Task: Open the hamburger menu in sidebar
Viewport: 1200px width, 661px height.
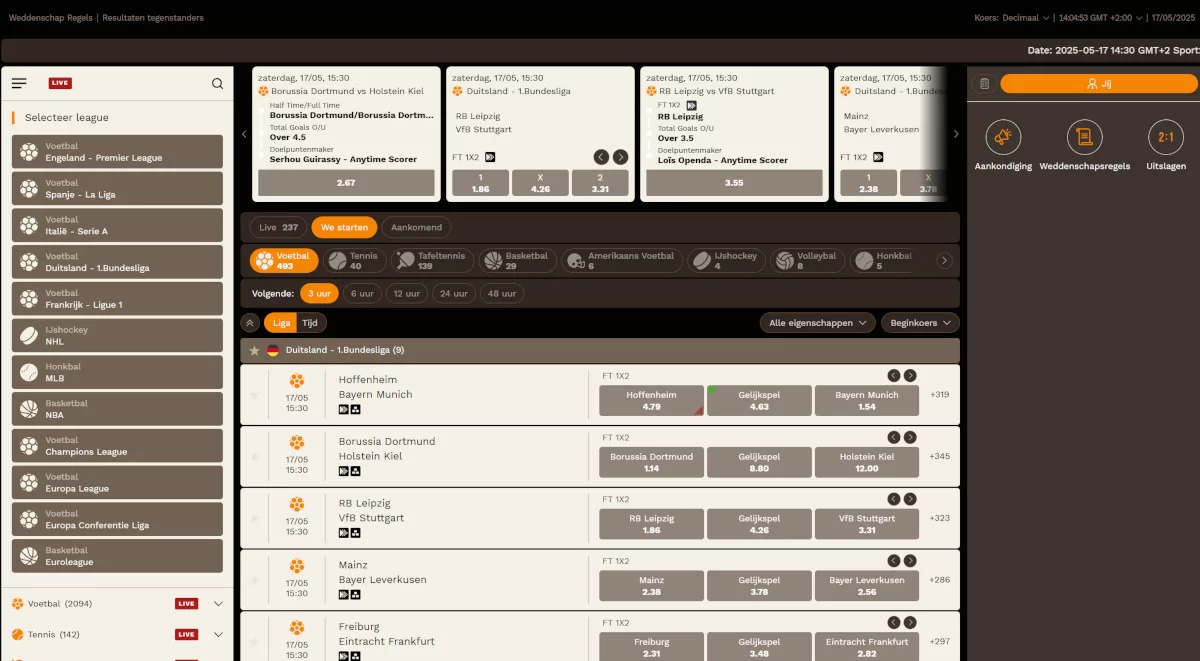Action: pyautogui.click(x=19, y=83)
